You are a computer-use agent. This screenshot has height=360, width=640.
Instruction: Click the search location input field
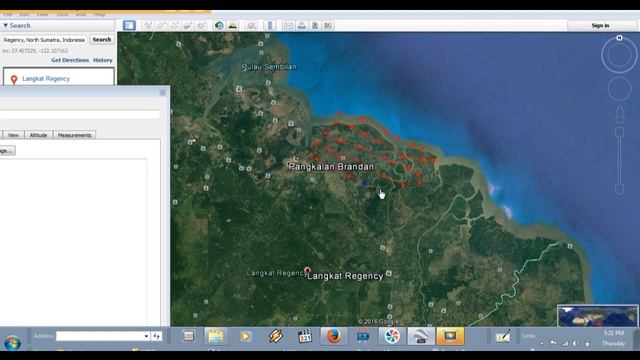(44, 40)
